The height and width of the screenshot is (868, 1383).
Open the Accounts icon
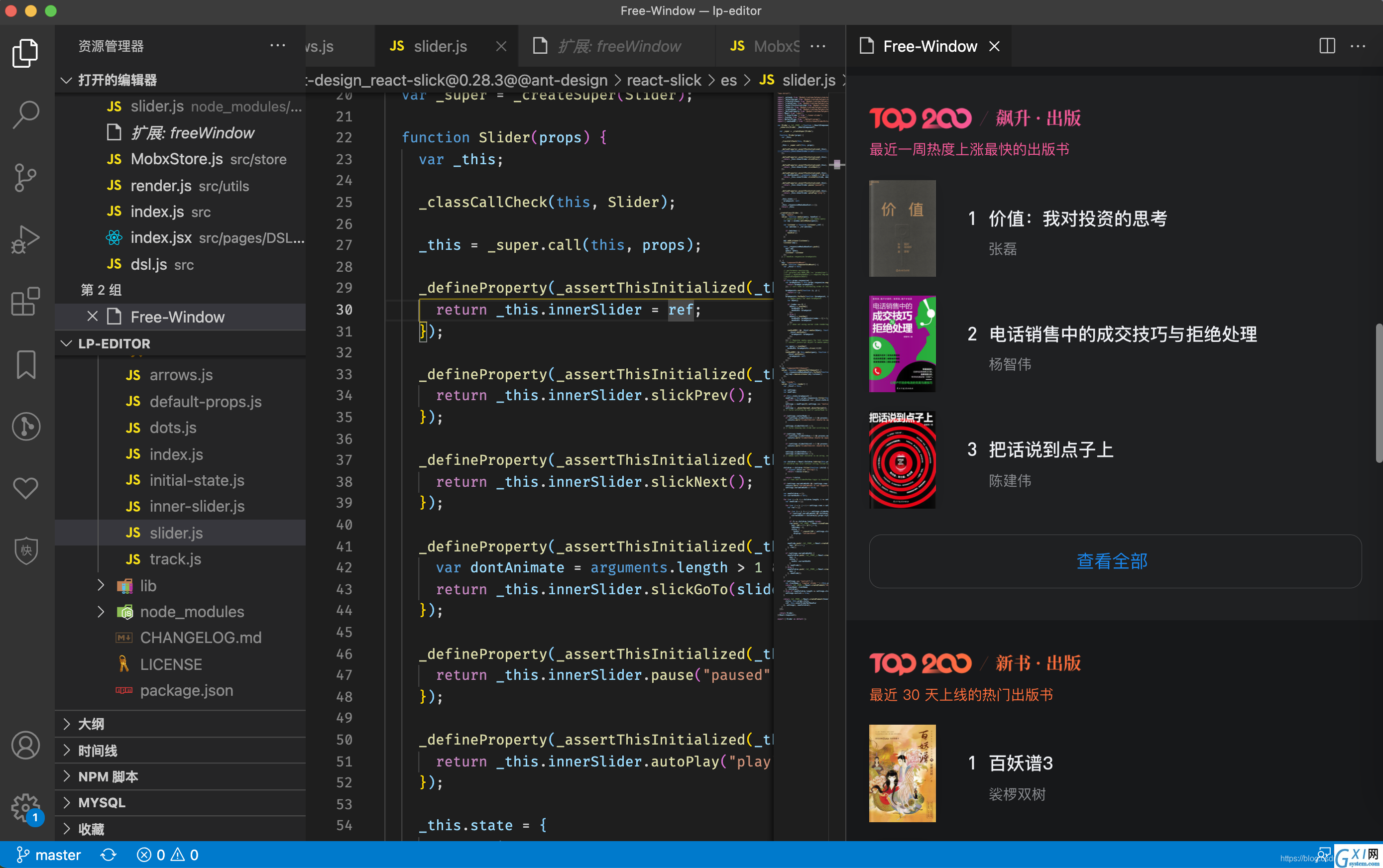pyautogui.click(x=25, y=745)
